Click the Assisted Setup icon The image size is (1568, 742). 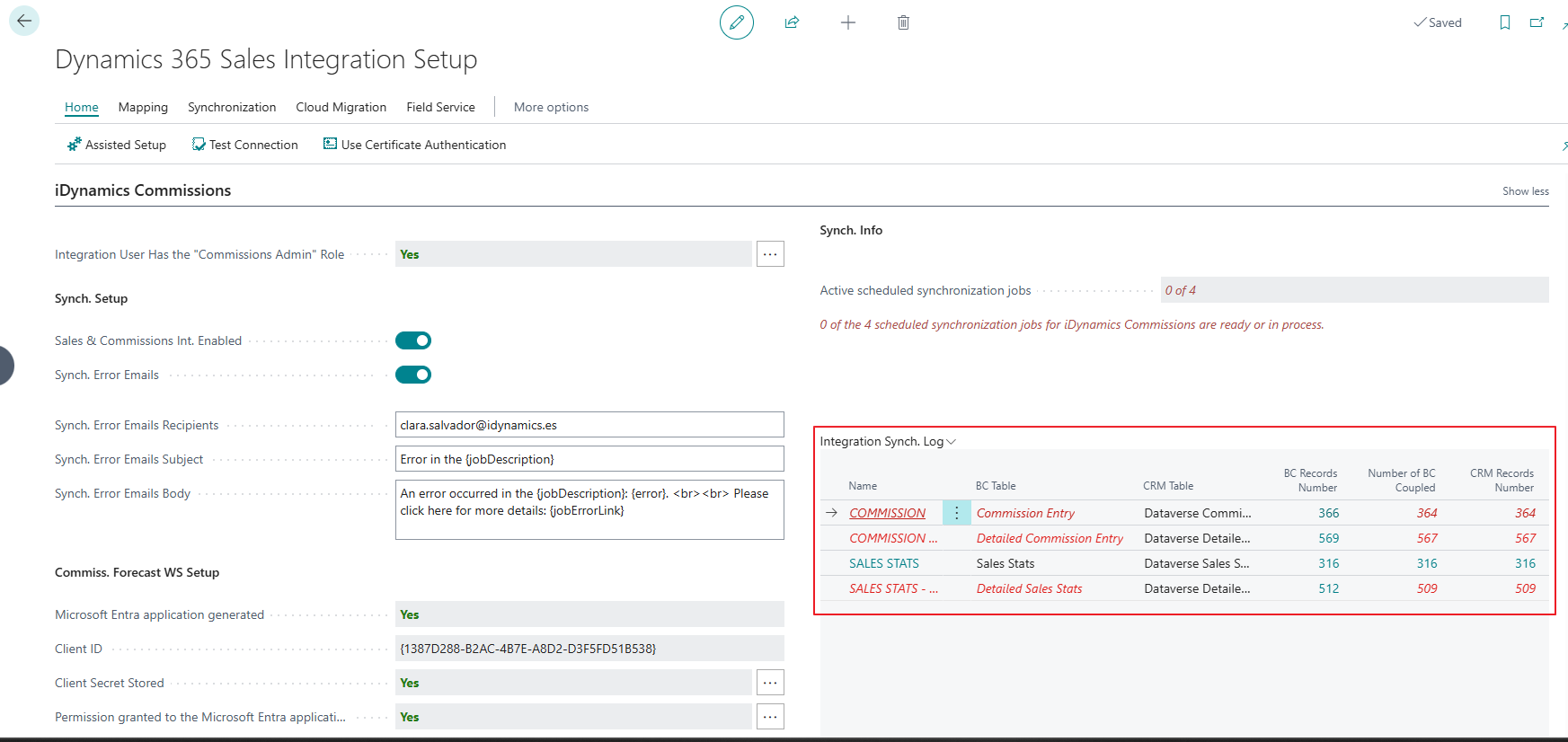[75, 145]
